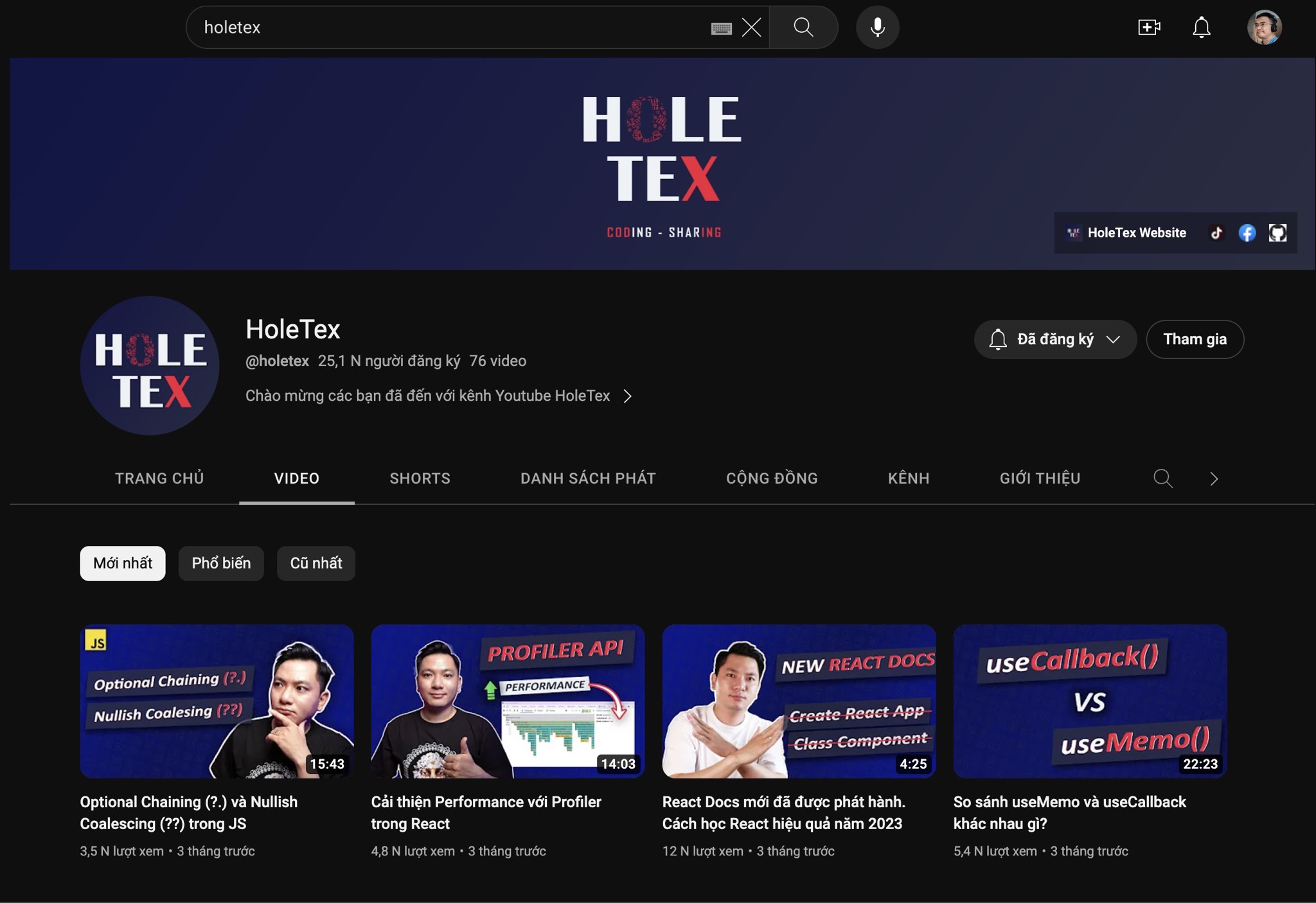Screen dimensions: 1316x903
Task: Show more tabs with right chevron
Action: click(x=1213, y=478)
